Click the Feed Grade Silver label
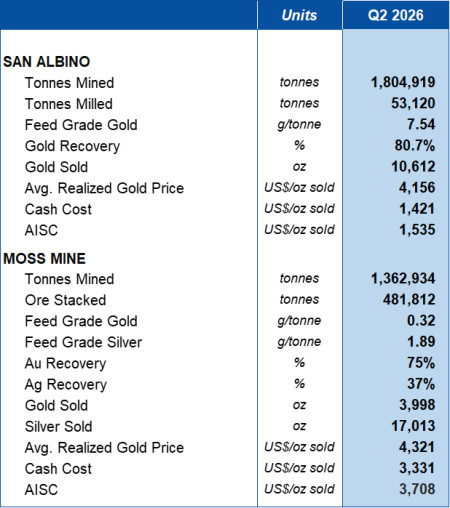Screen dimensions: 450x508 [83, 342]
